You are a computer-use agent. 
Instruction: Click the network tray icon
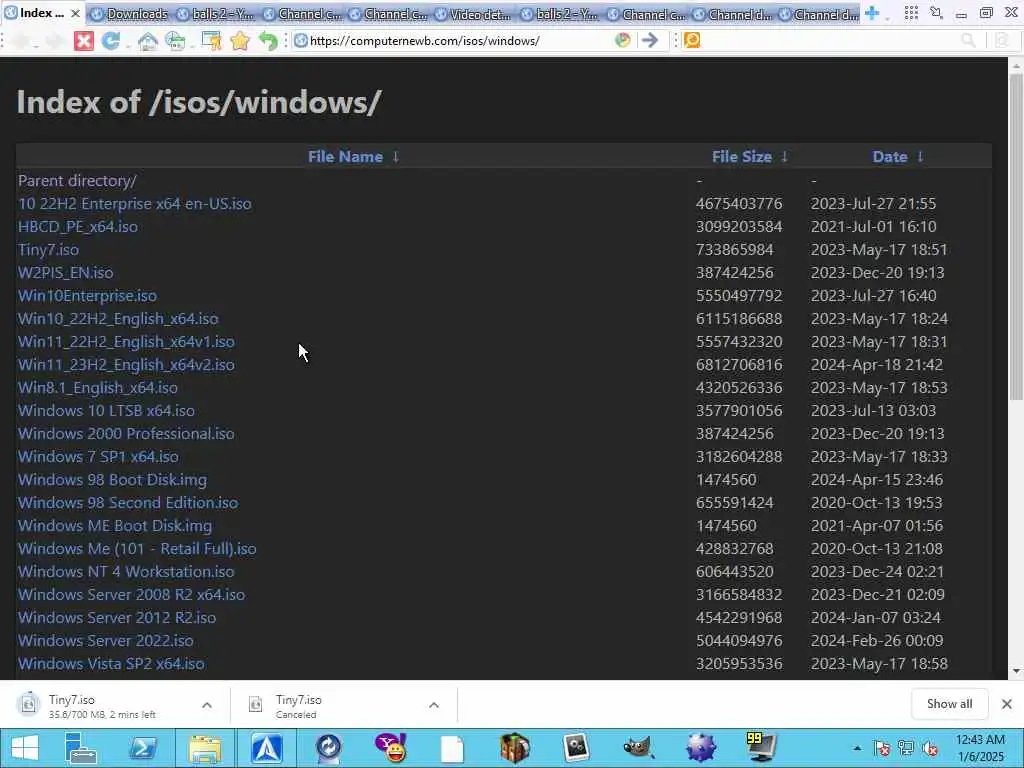(906, 748)
